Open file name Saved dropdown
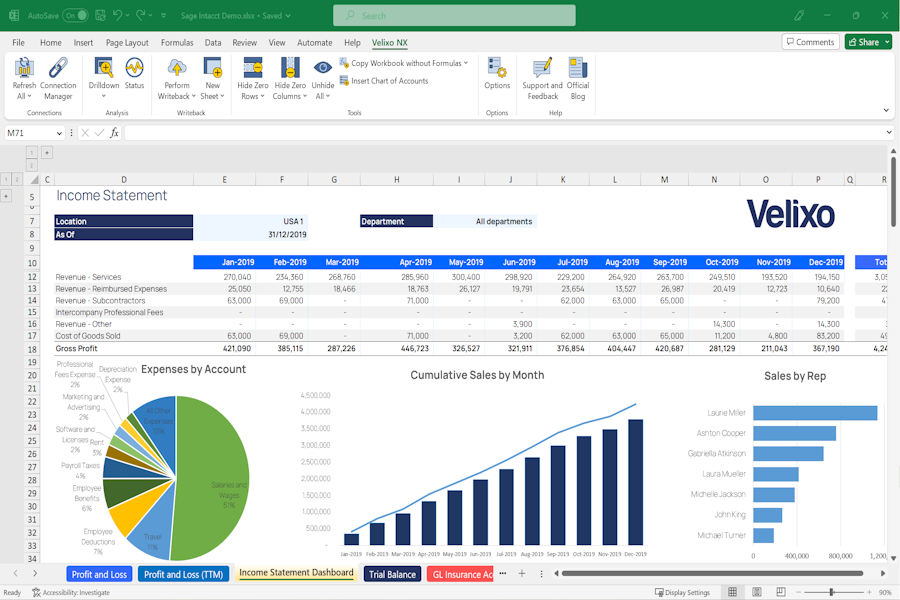 (x=288, y=16)
